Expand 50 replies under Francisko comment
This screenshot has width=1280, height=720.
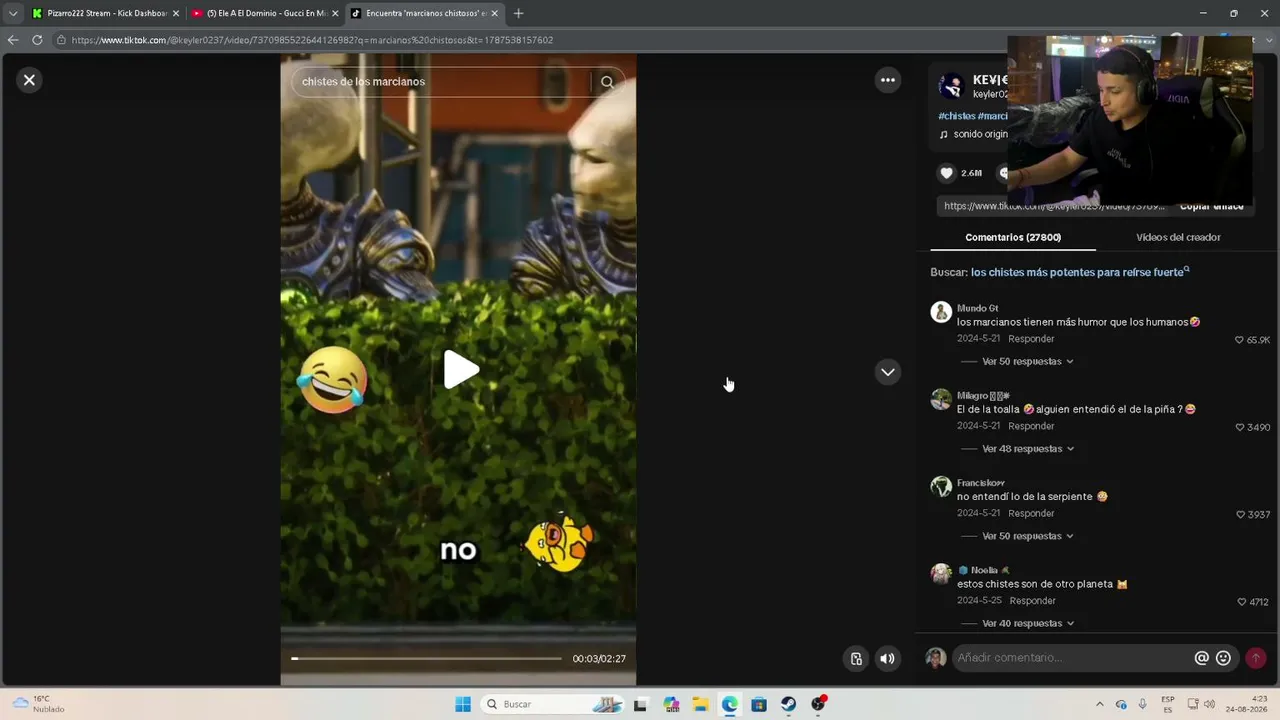coord(1028,536)
